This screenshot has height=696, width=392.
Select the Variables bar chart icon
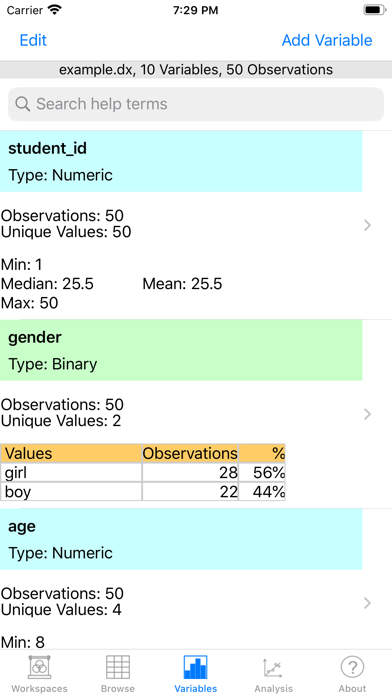(x=196, y=667)
